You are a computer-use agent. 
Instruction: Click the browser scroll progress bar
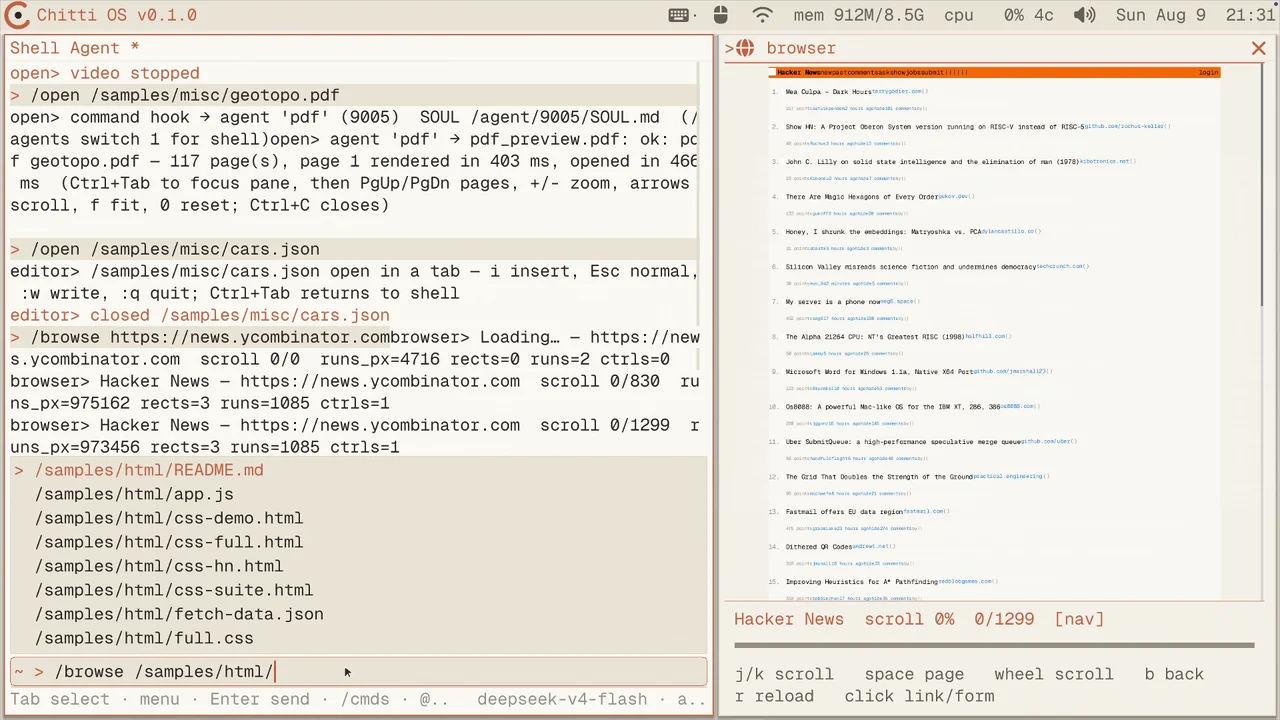pos(994,646)
